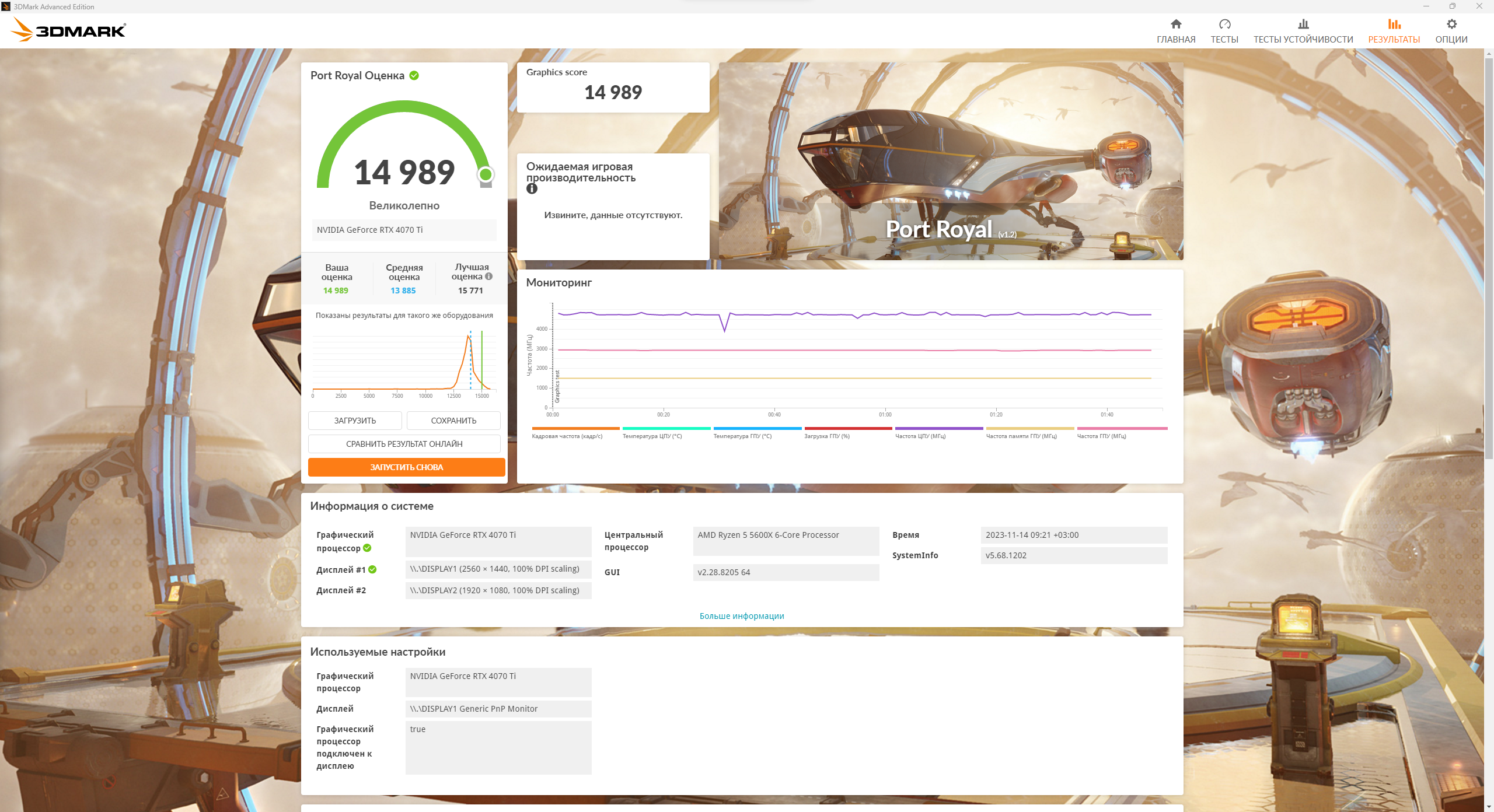Expand system details via Больше информации
The width and height of the screenshot is (1494, 812).
741,616
